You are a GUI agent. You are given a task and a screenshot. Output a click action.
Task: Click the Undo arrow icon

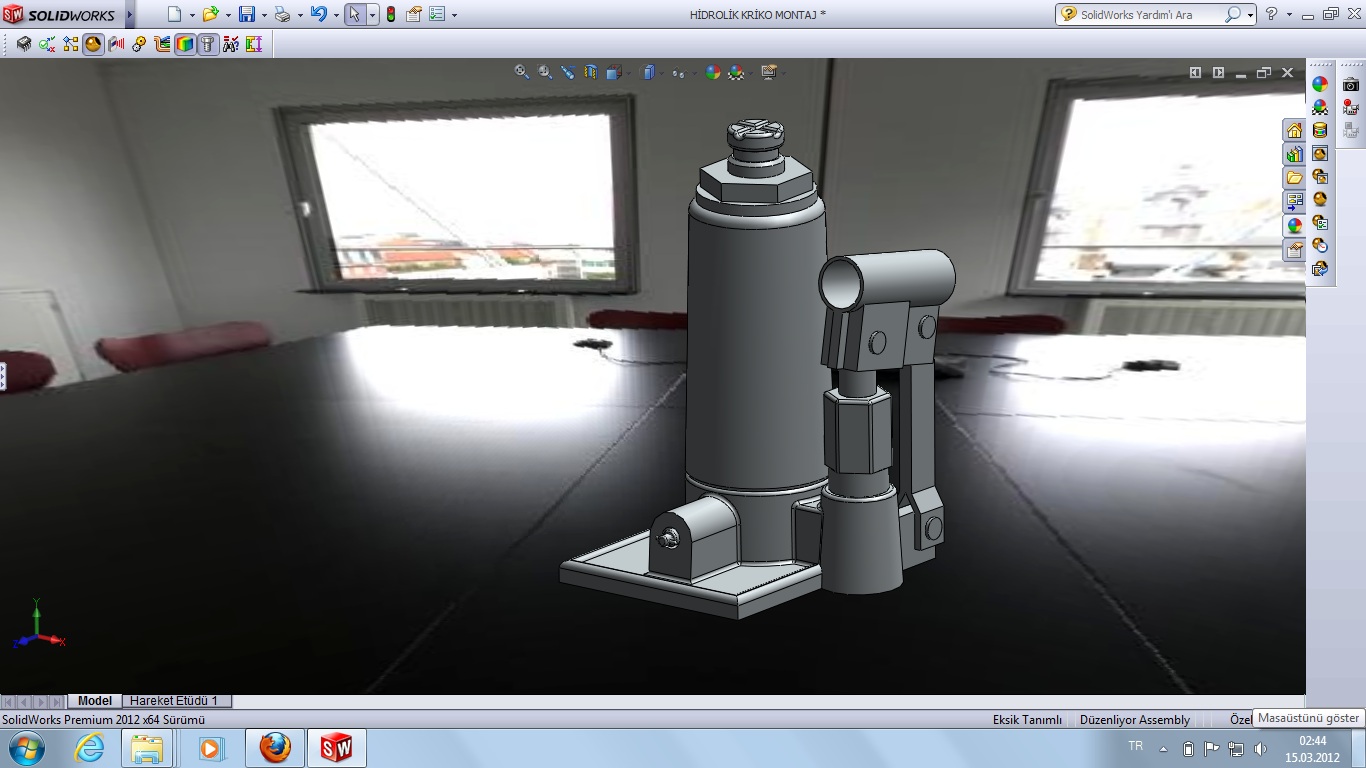(x=318, y=14)
